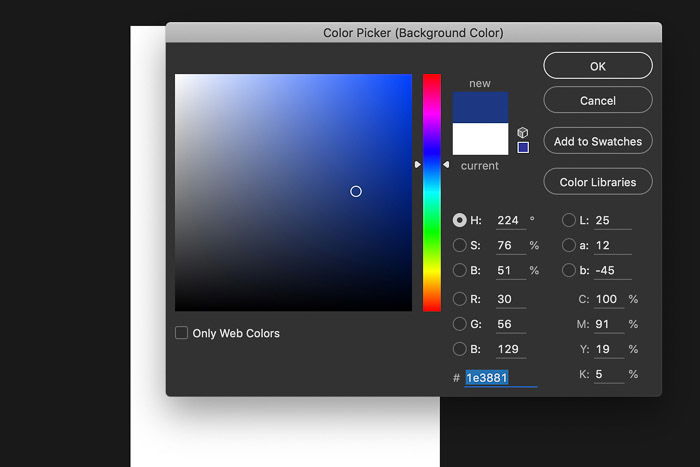Open Color Libraries
The width and height of the screenshot is (700, 467).
tap(598, 182)
